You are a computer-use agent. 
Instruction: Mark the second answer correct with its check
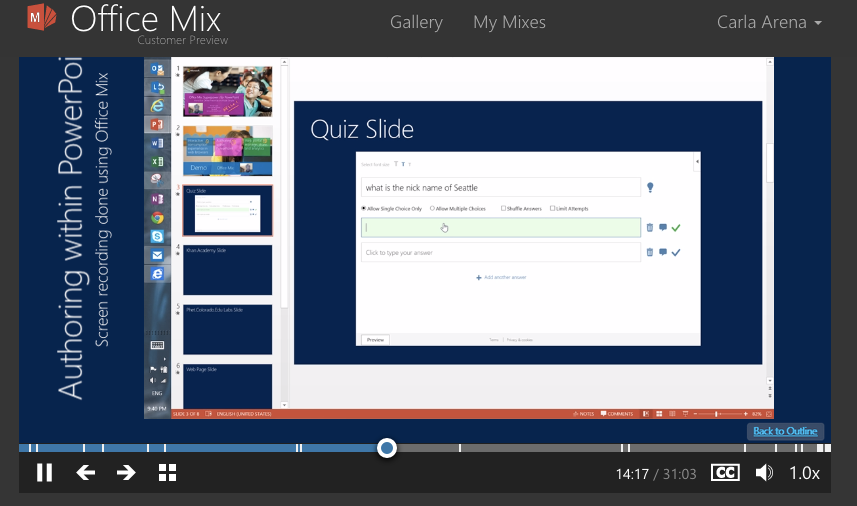pos(676,252)
